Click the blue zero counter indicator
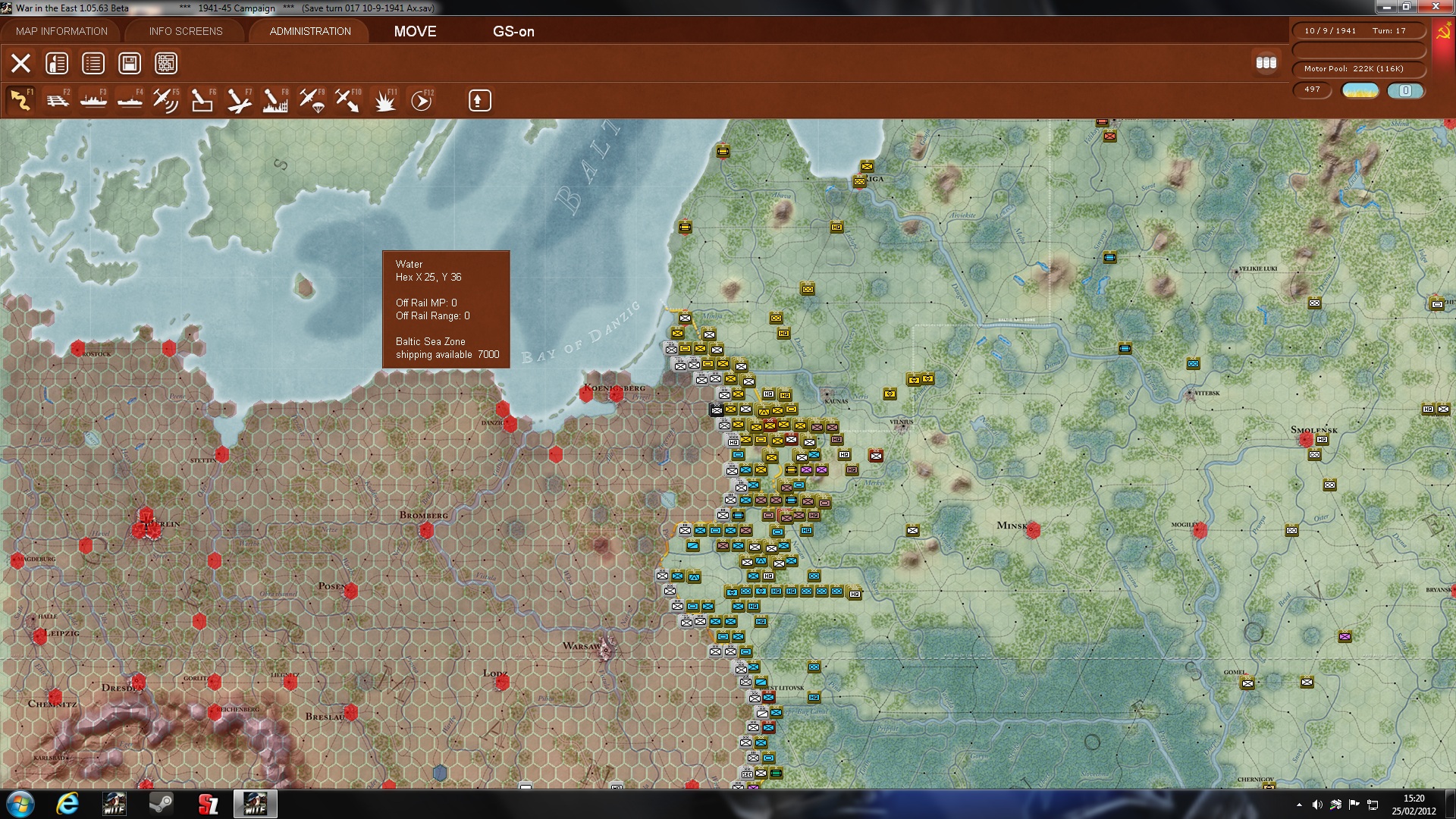 pyautogui.click(x=1406, y=90)
